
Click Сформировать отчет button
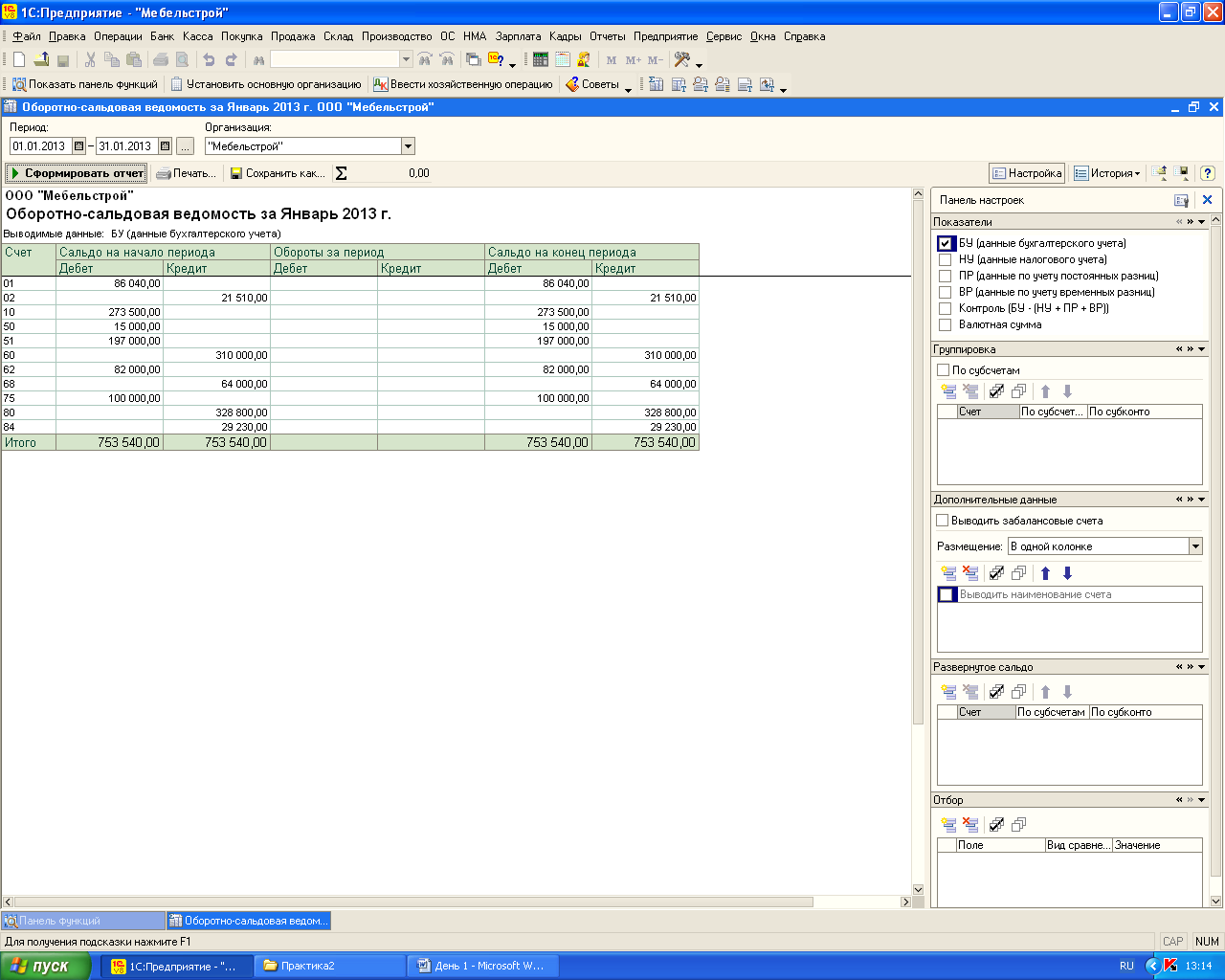click(77, 173)
